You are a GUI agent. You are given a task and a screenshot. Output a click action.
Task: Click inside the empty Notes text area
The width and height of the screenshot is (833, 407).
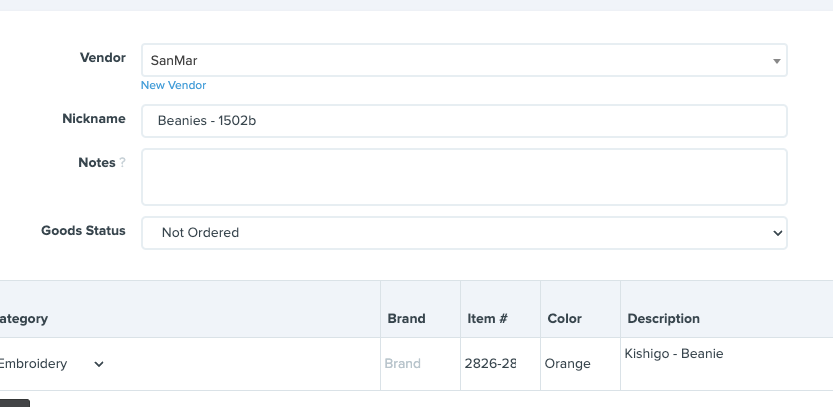tap(463, 177)
